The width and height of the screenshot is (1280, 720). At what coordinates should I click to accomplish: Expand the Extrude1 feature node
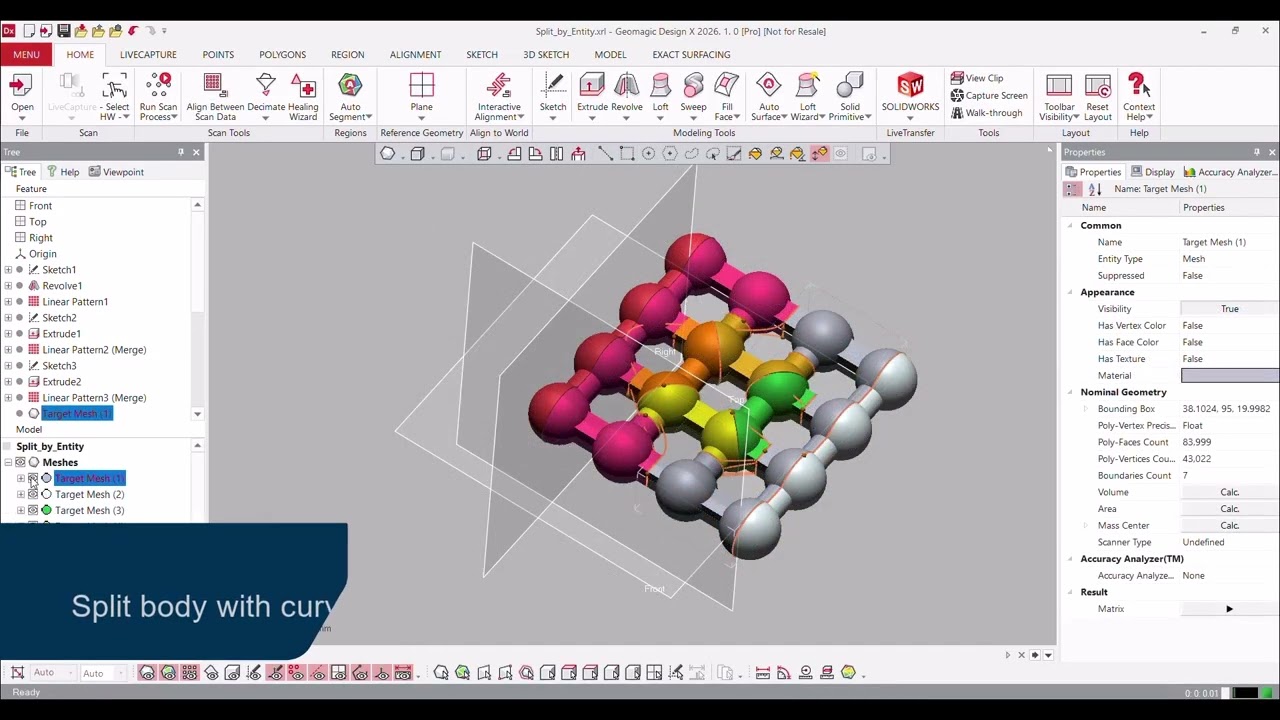[9, 334]
